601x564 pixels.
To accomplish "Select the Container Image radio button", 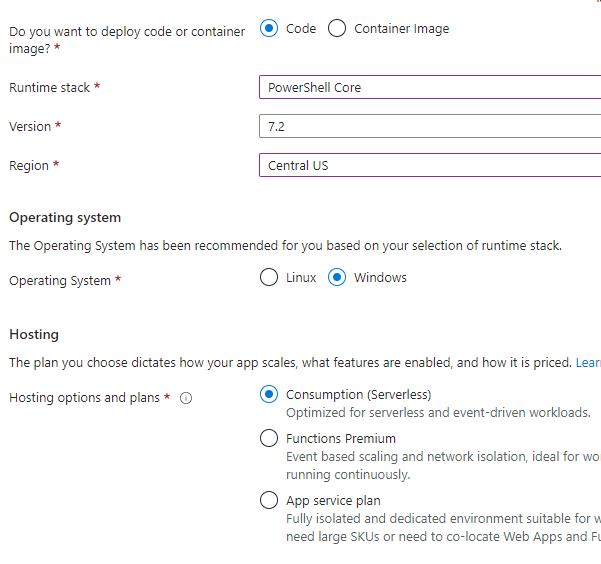I will click(x=337, y=28).
